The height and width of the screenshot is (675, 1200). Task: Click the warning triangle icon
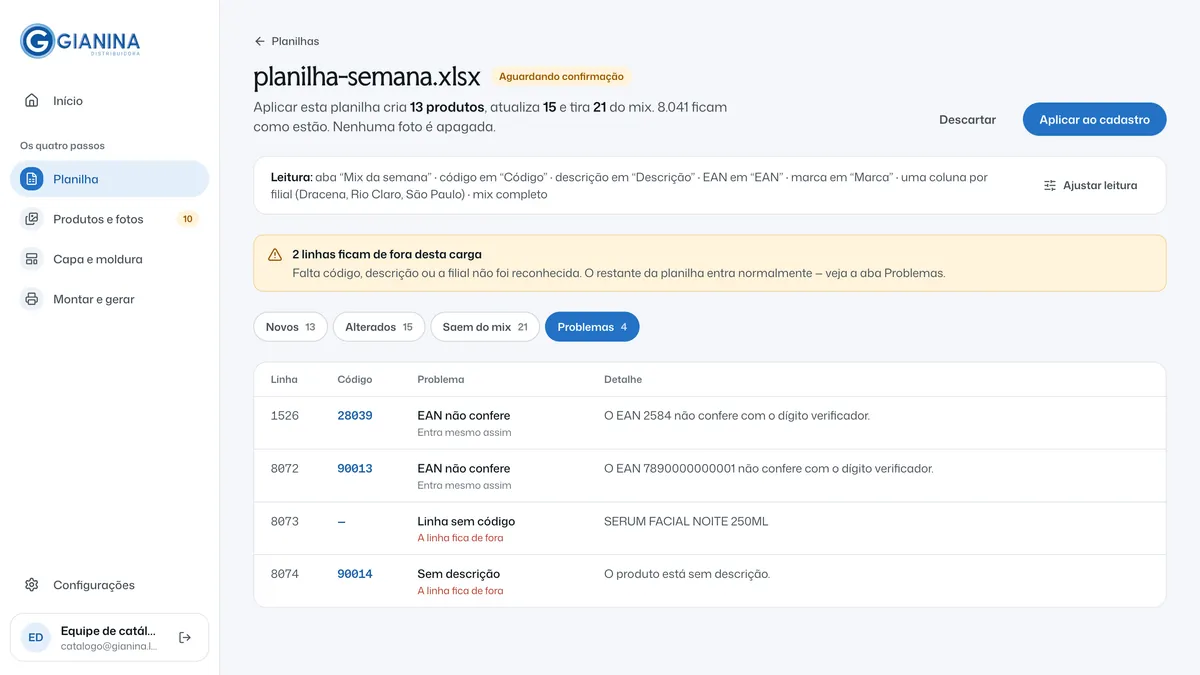coord(275,255)
